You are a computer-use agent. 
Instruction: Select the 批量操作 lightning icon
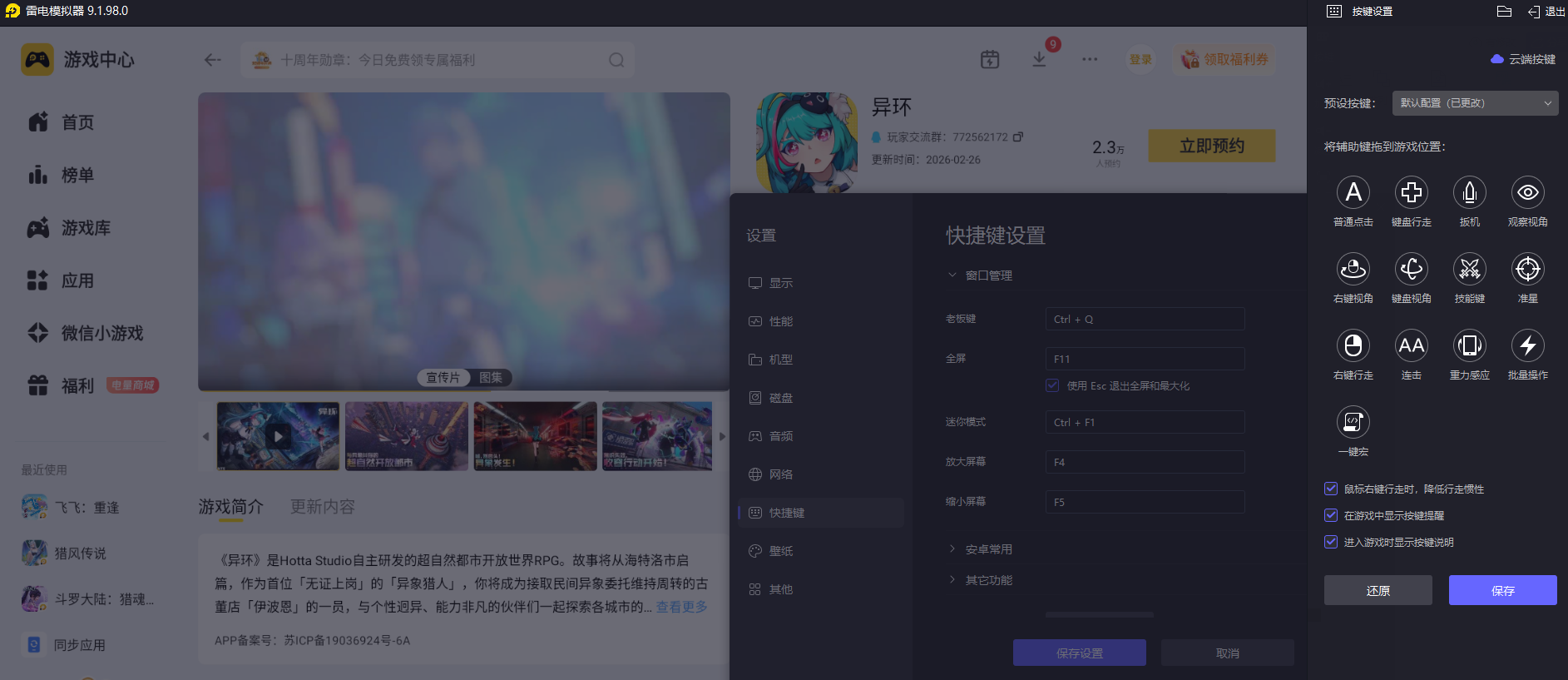coord(1528,345)
